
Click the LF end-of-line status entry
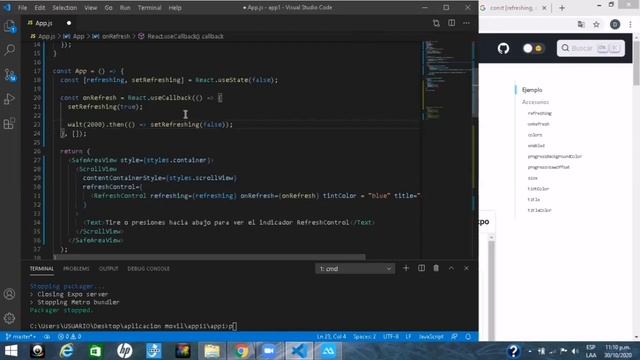tap(409, 337)
